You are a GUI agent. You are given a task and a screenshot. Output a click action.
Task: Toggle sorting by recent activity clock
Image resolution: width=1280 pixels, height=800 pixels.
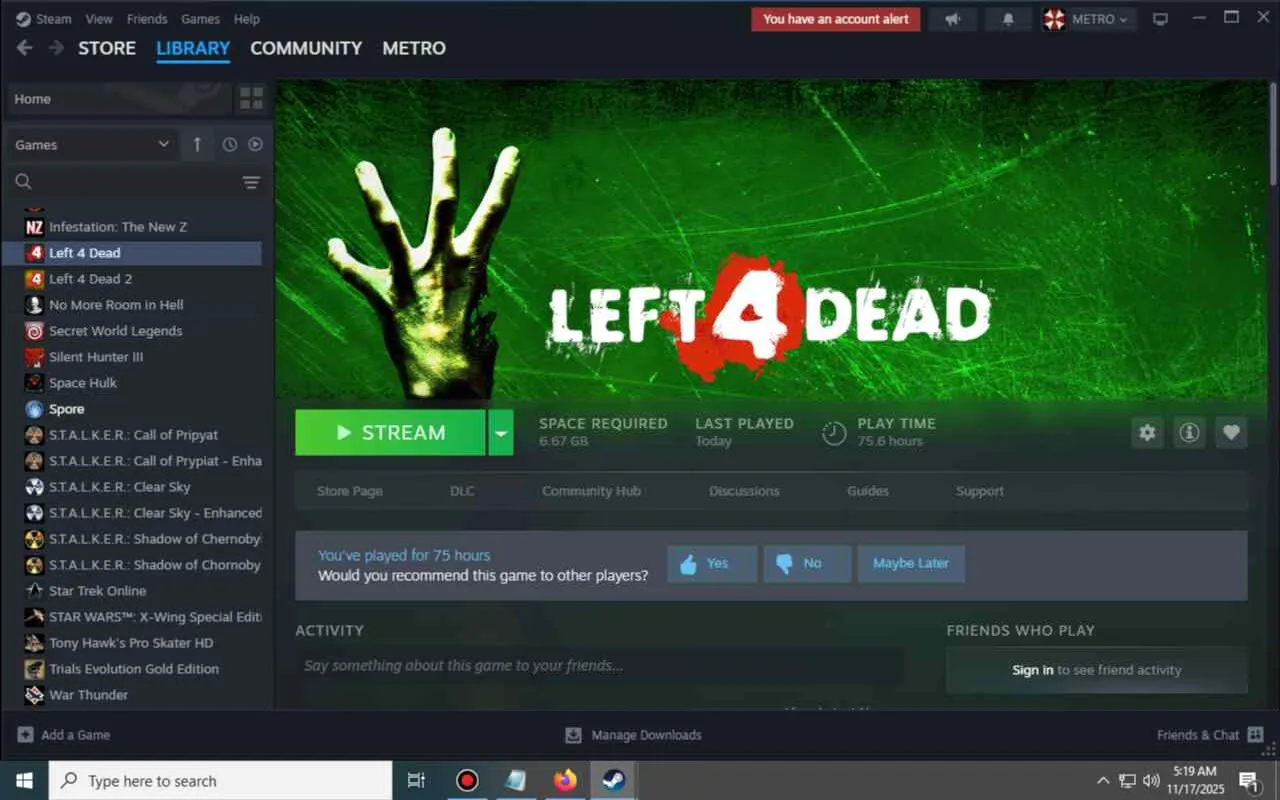[230, 145]
